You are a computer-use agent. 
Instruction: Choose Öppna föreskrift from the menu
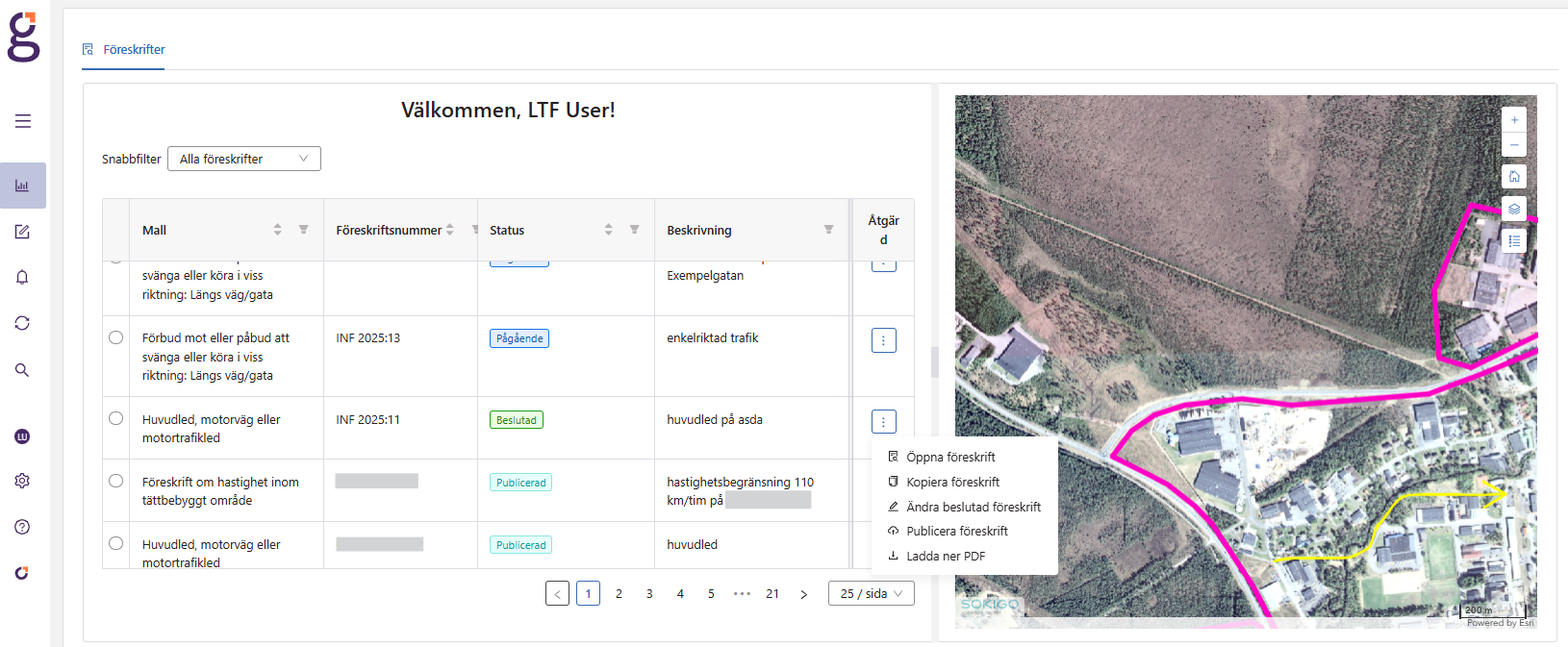click(950, 458)
